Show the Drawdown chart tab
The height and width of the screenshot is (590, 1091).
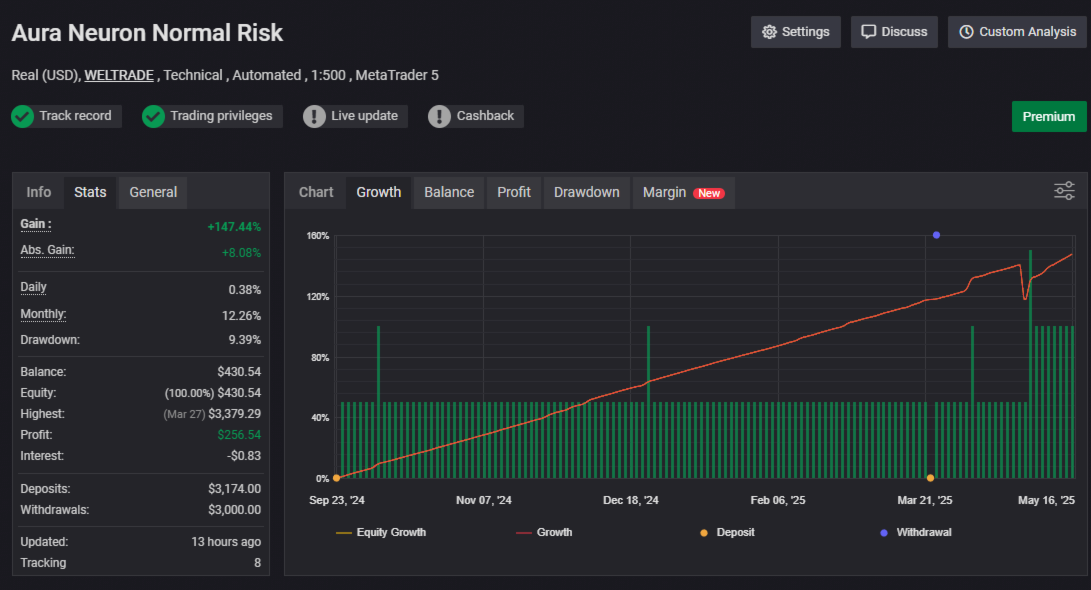click(x=587, y=192)
